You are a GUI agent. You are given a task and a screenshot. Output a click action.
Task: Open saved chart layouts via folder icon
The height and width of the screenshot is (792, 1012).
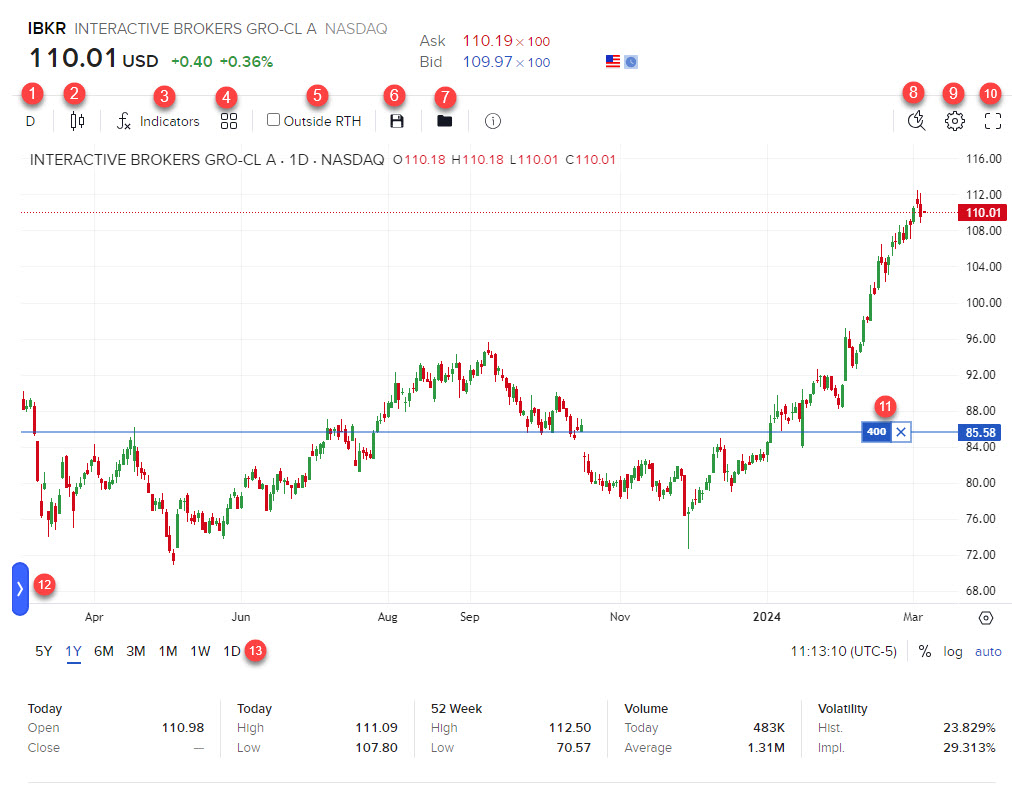click(x=444, y=120)
